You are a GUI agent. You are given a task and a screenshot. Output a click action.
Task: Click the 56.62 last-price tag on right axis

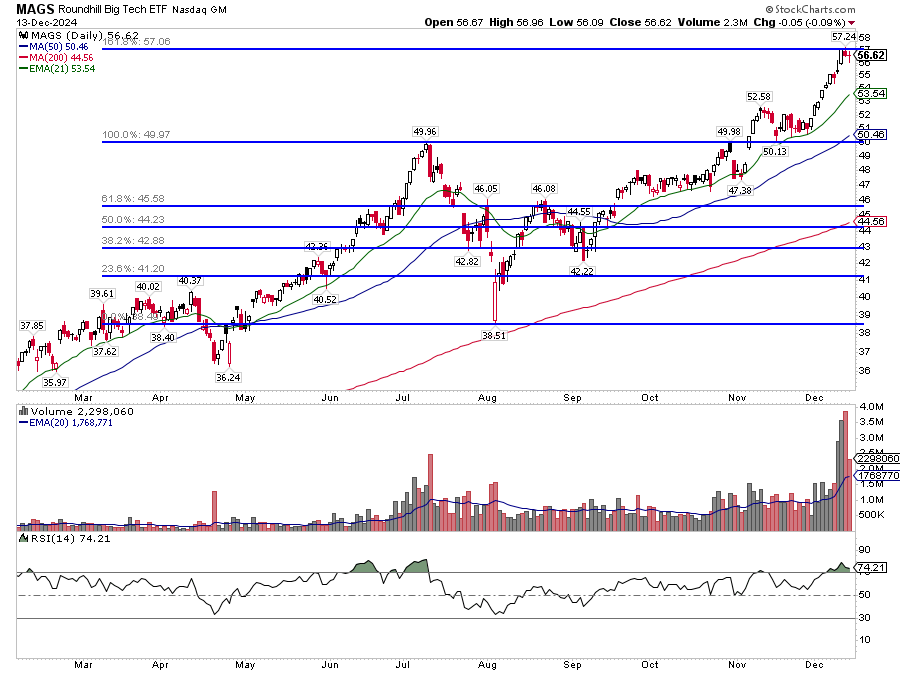pos(870,55)
